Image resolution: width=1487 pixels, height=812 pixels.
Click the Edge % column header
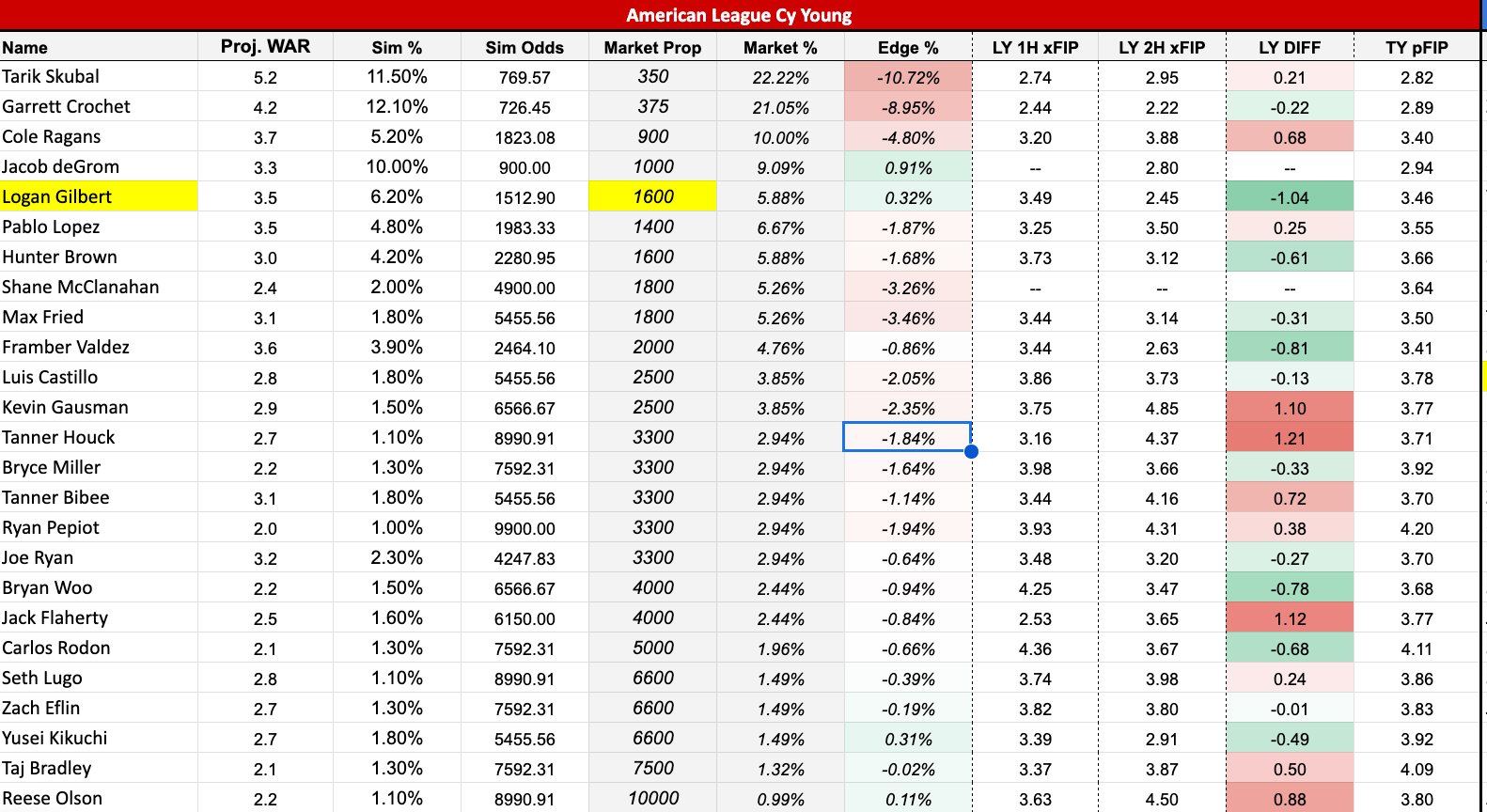click(908, 47)
